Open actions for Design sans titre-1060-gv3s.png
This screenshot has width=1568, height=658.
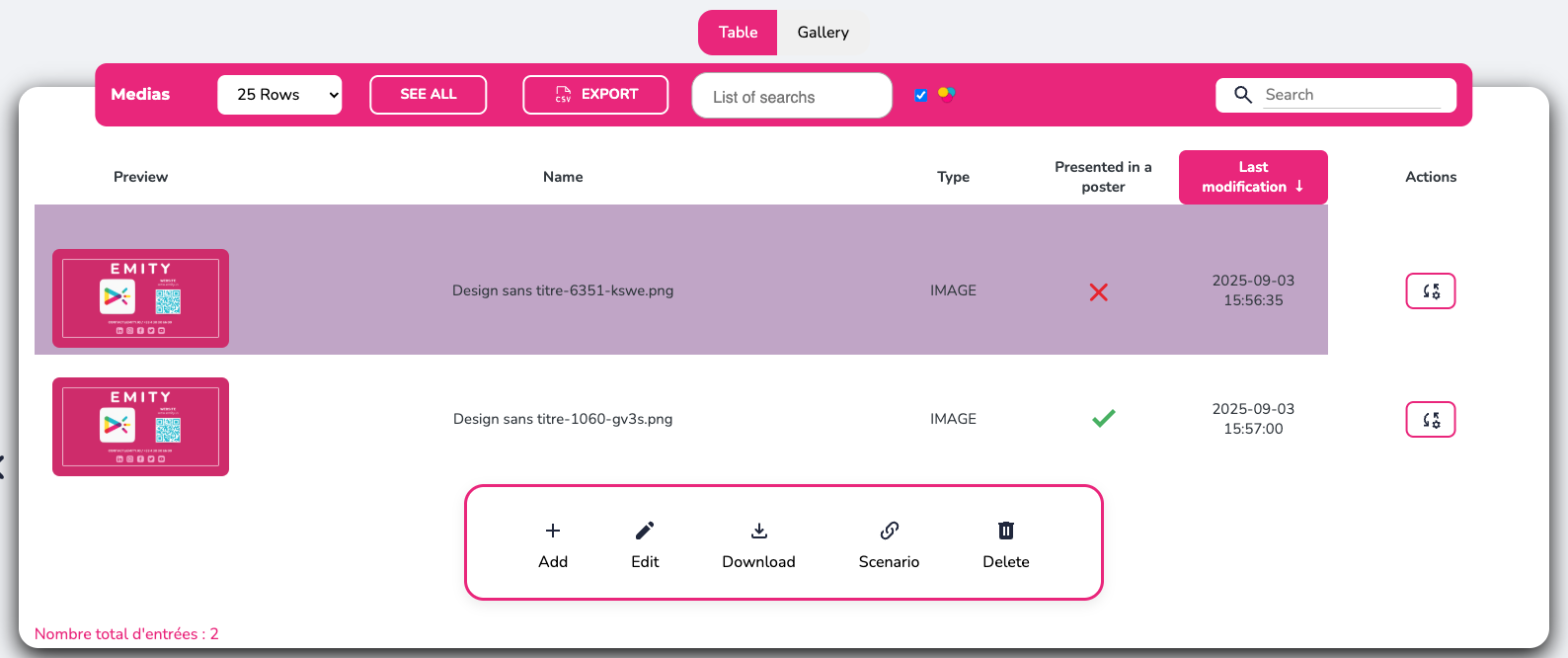point(1430,420)
